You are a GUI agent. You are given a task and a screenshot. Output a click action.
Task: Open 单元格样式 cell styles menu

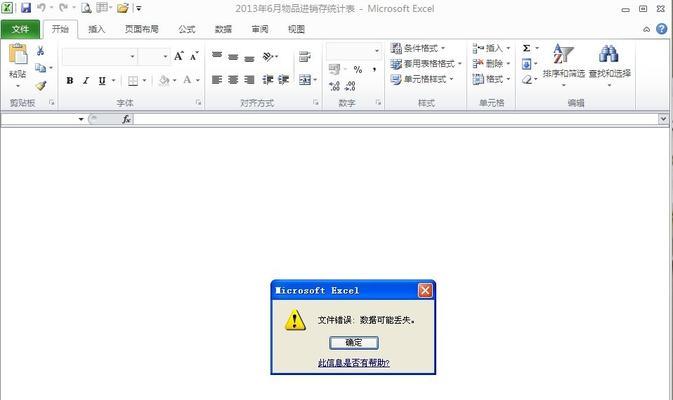coord(421,79)
